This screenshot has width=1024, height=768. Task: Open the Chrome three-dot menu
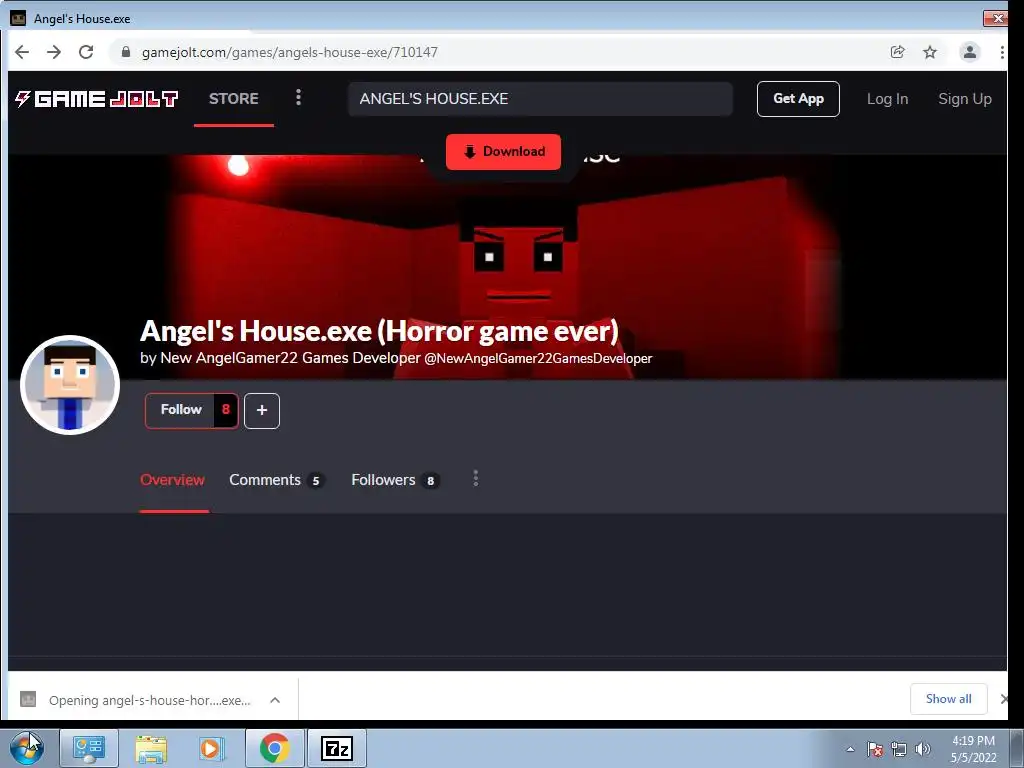1002,52
